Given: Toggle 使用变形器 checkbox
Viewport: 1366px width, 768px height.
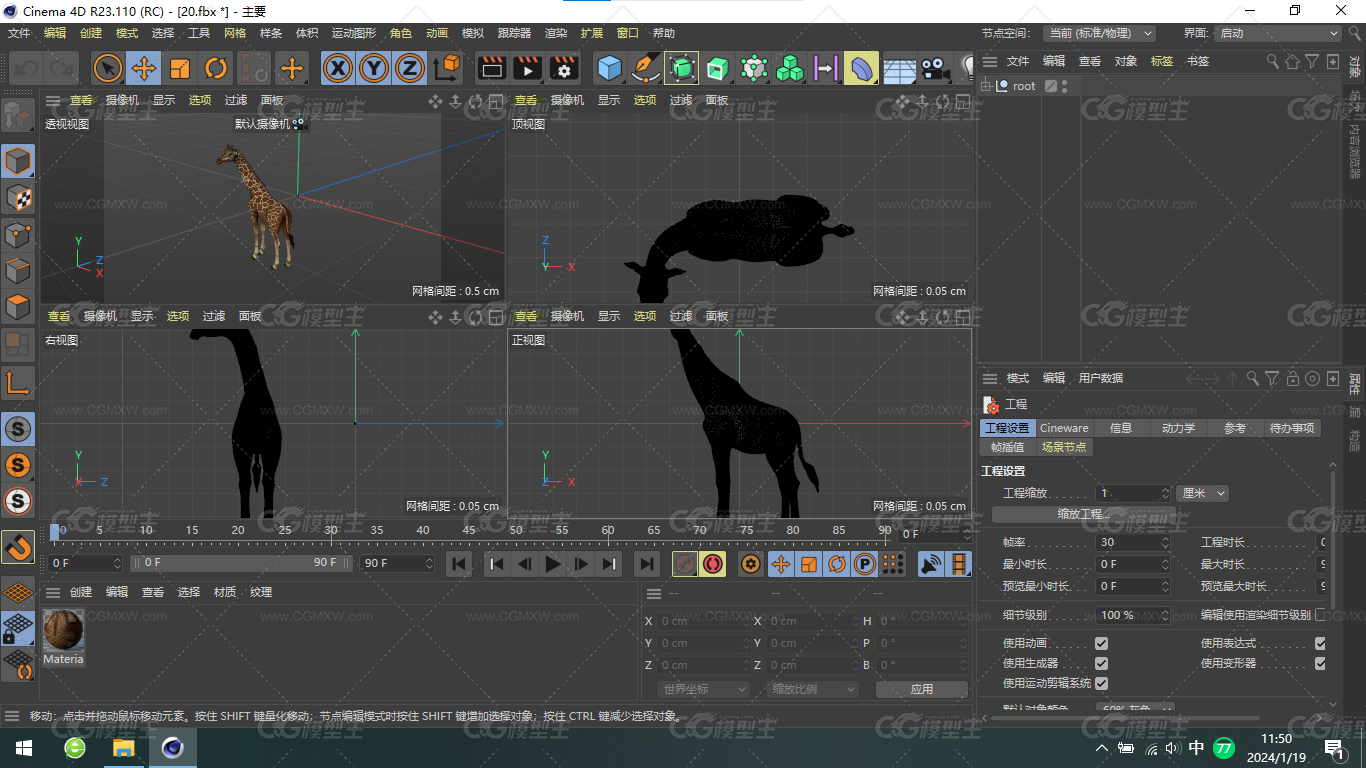Looking at the screenshot, I should click(x=1320, y=663).
